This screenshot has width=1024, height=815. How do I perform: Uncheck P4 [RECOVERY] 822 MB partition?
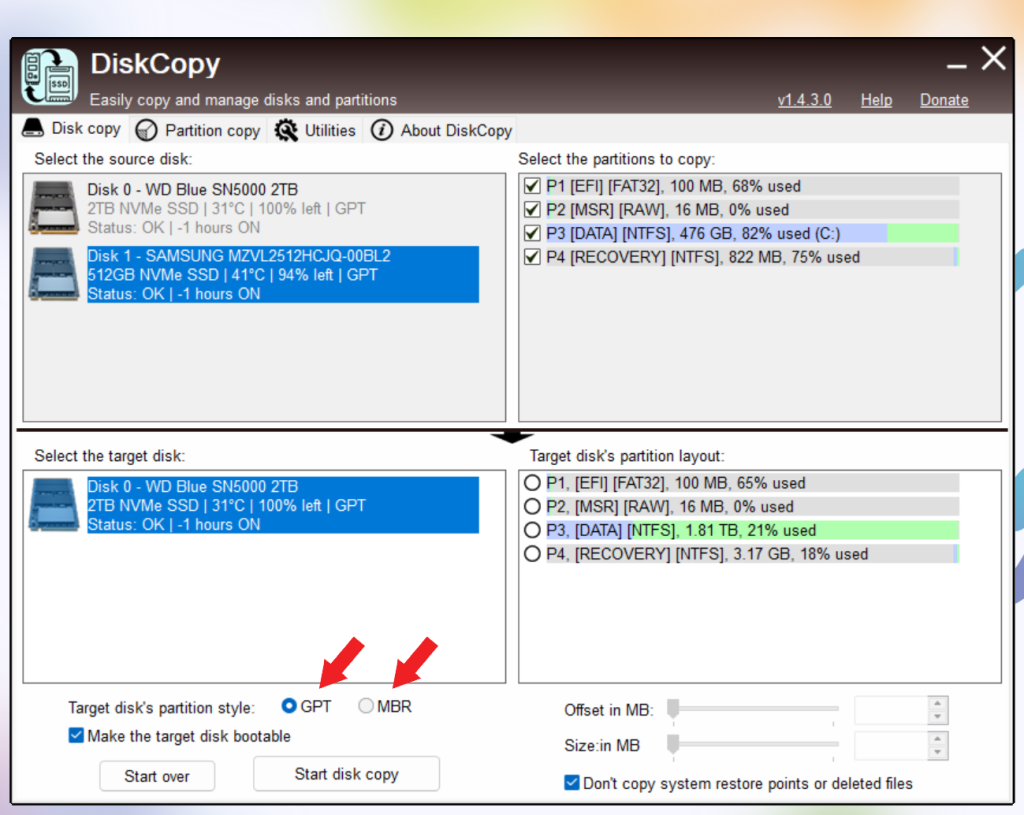532,257
